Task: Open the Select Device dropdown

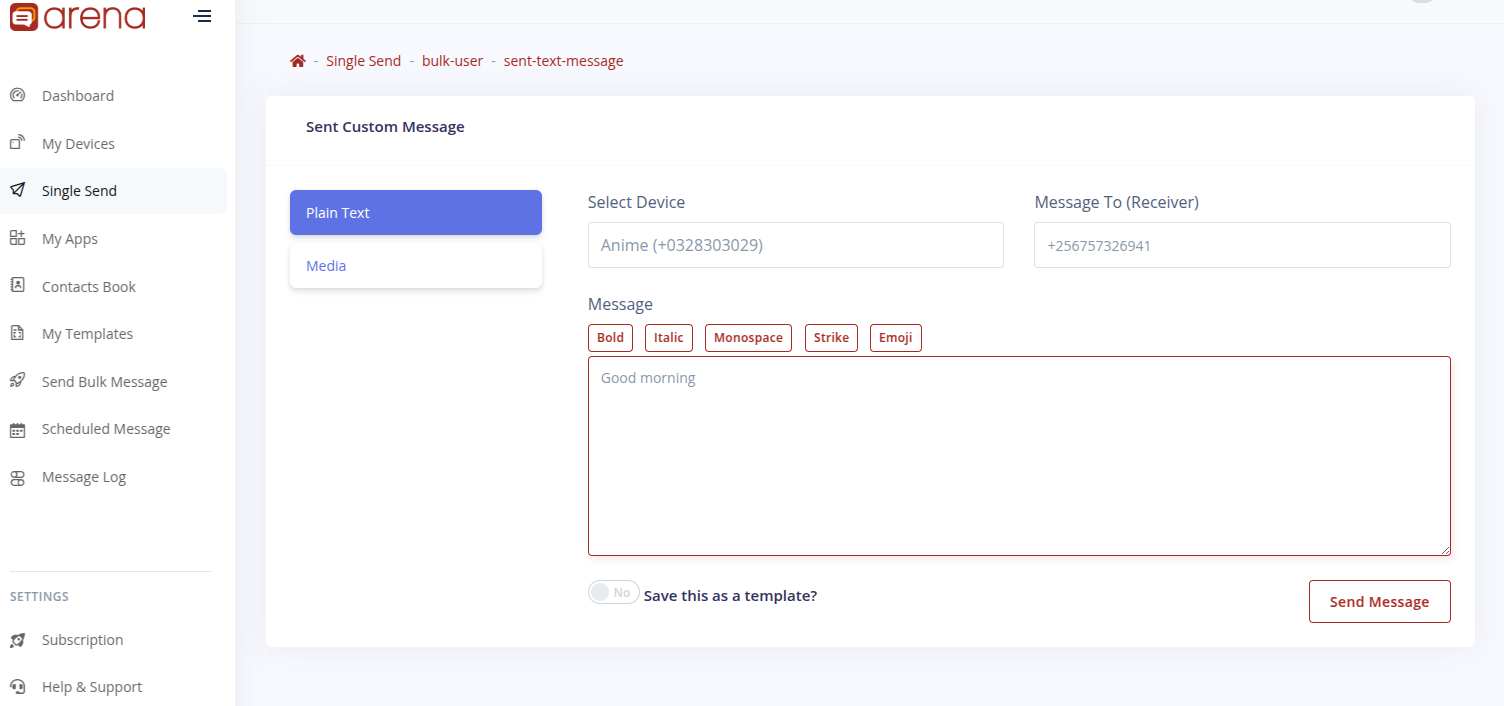Action: click(796, 245)
